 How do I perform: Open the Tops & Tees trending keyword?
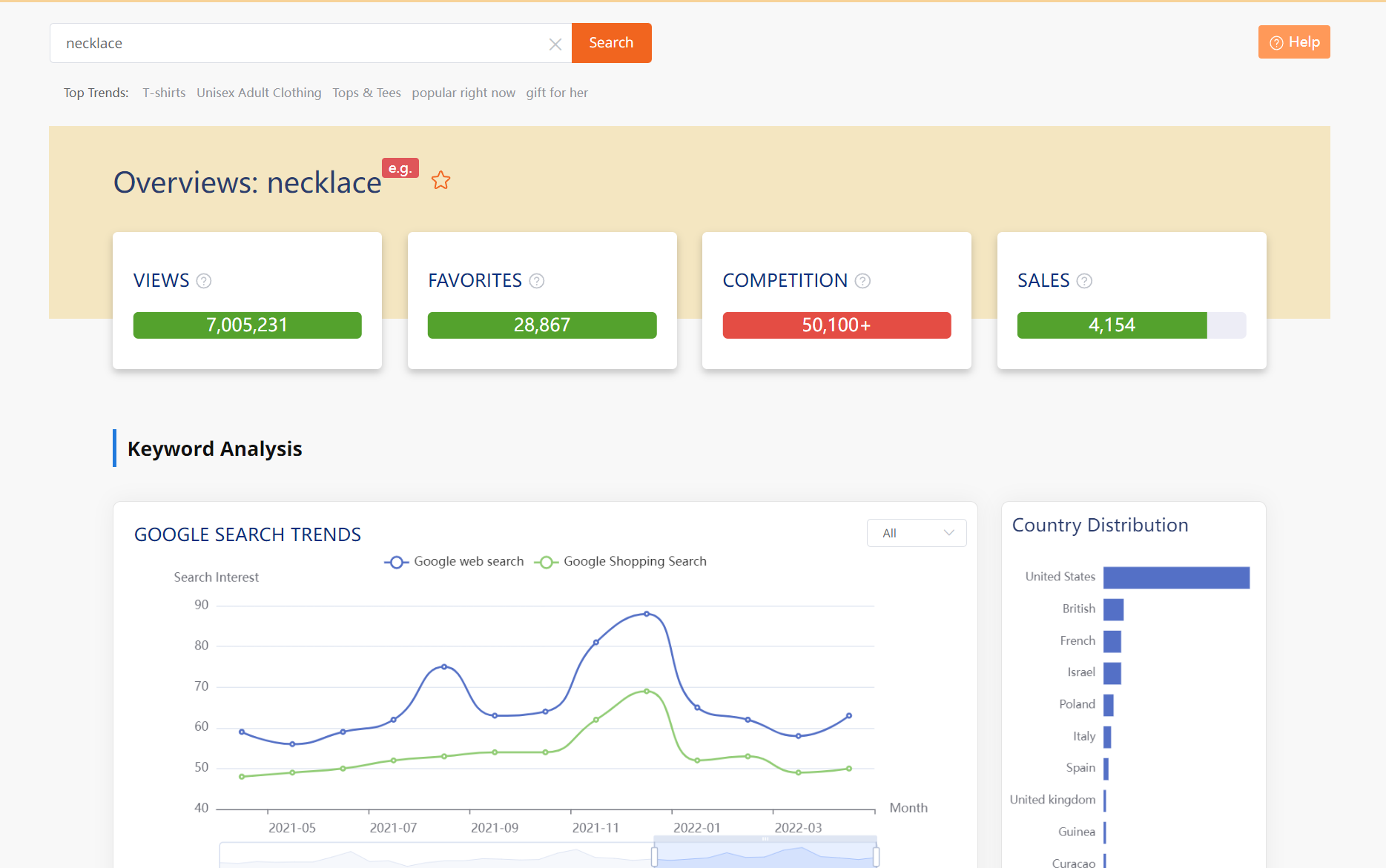click(x=366, y=92)
